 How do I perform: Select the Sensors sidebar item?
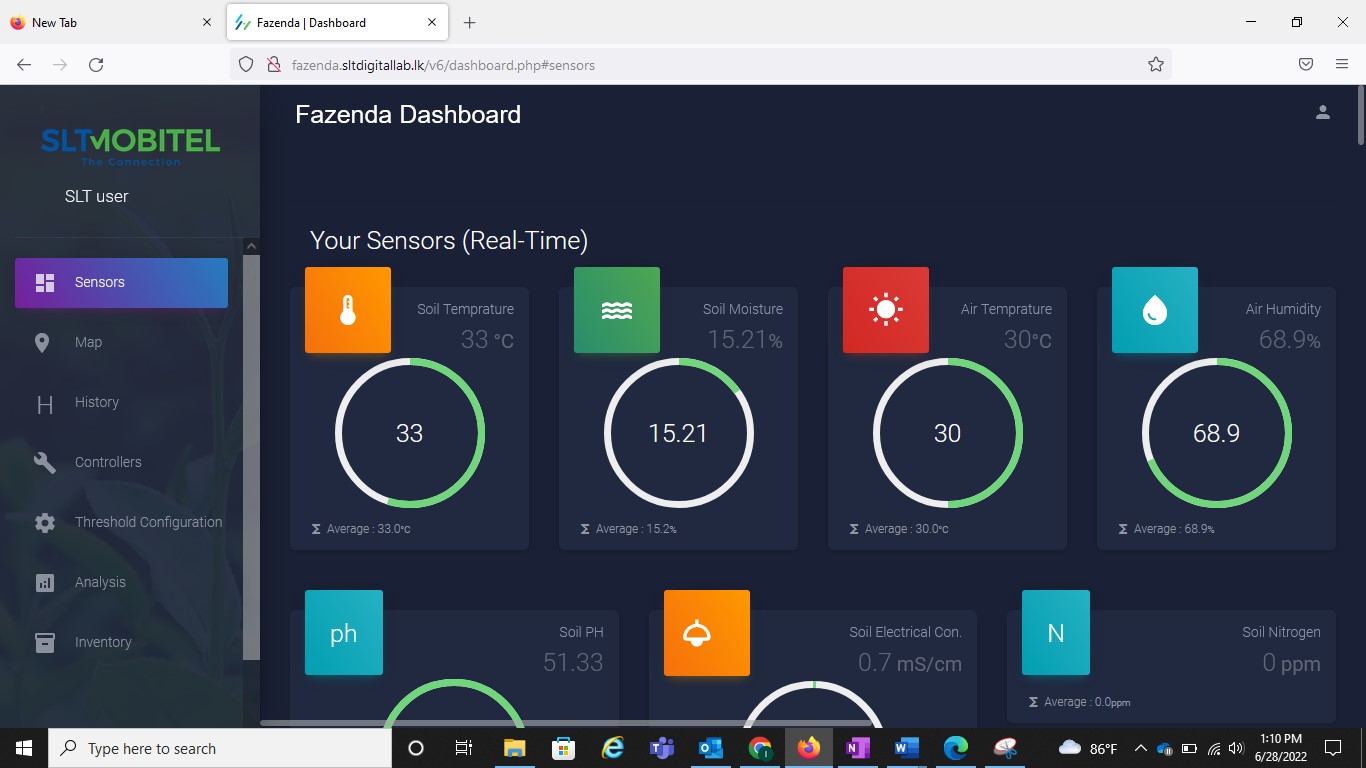point(121,283)
